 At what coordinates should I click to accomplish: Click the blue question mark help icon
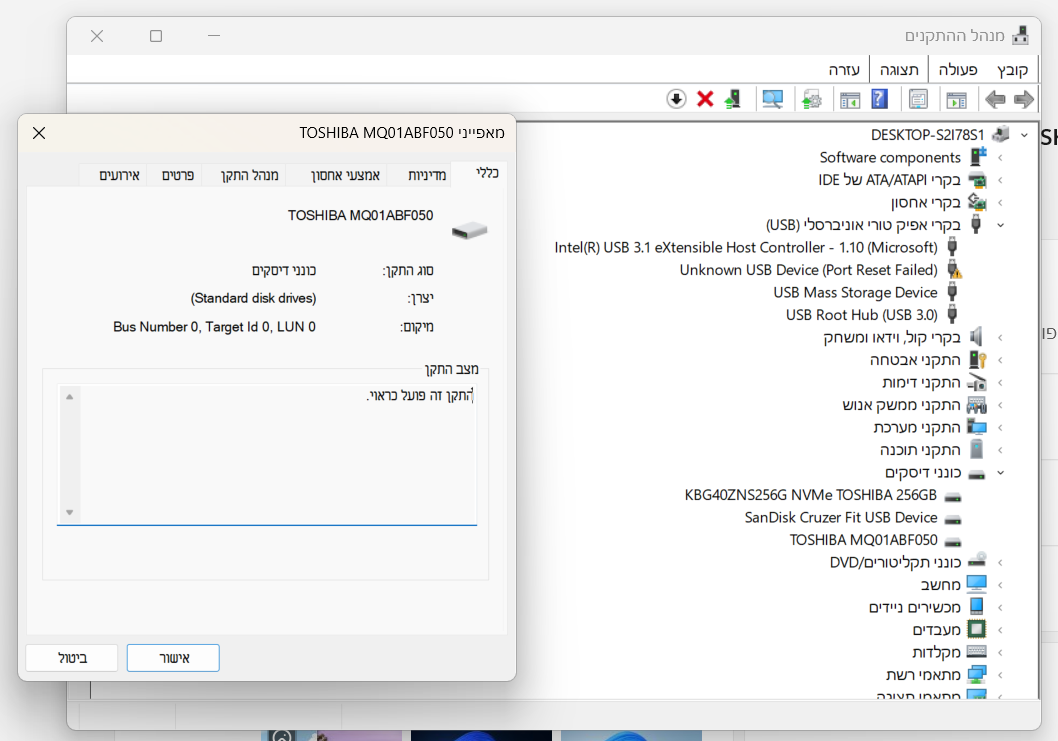click(x=879, y=99)
